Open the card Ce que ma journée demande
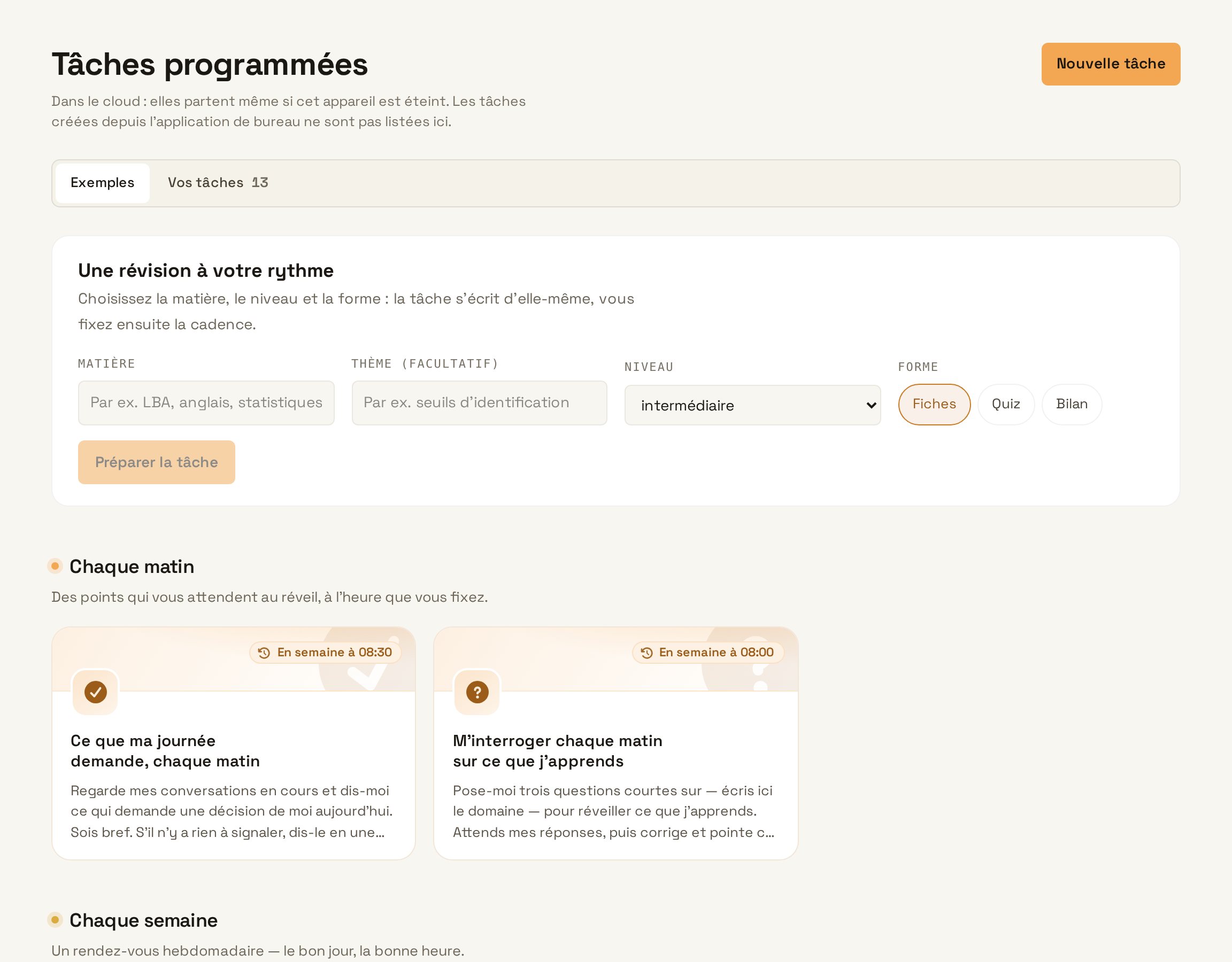Viewport: 1232px width, 962px height. 234,743
